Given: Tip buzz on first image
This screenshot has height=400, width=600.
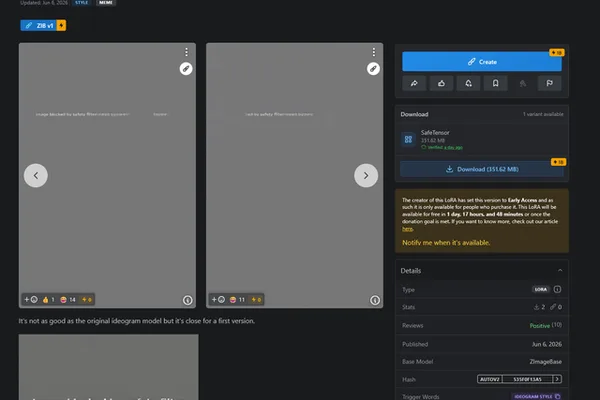Looking at the screenshot, I should (x=87, y=300).
